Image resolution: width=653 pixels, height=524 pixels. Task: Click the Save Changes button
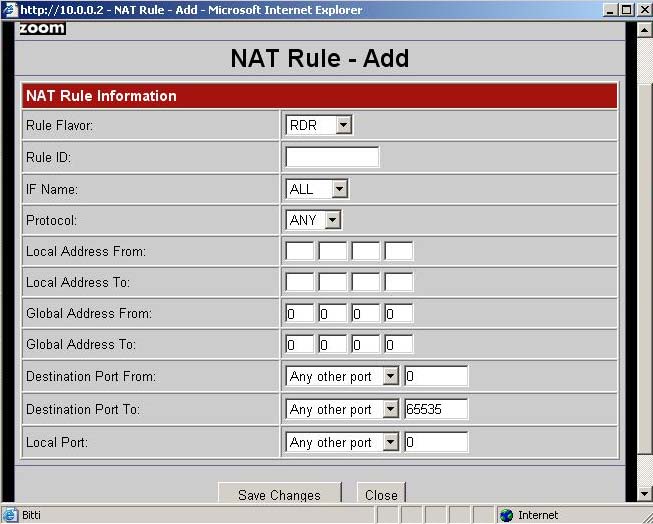[279, 494]
